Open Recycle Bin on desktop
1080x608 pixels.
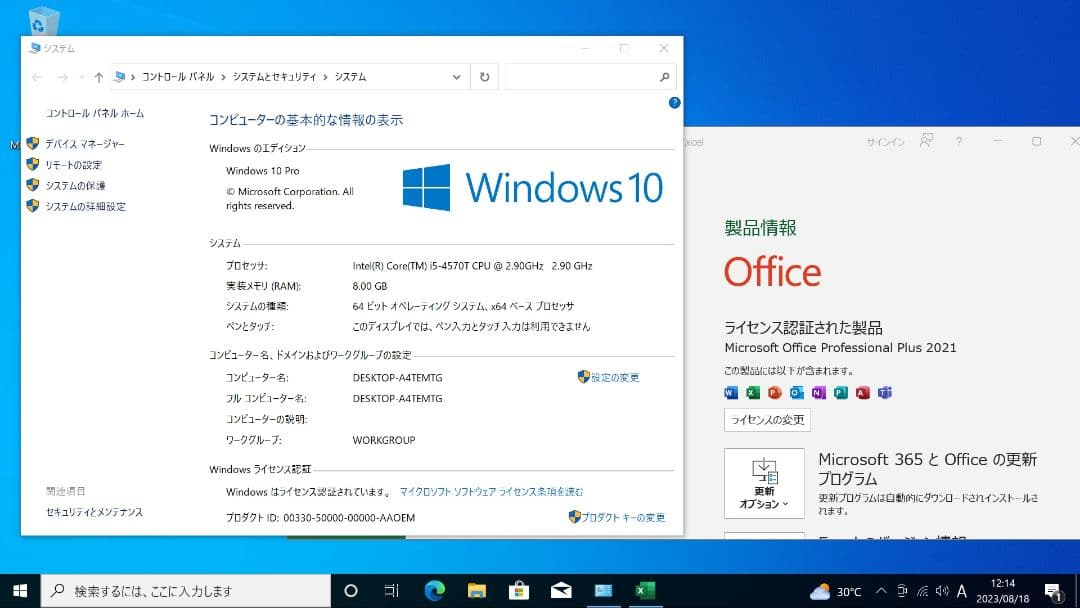[44, 21]
